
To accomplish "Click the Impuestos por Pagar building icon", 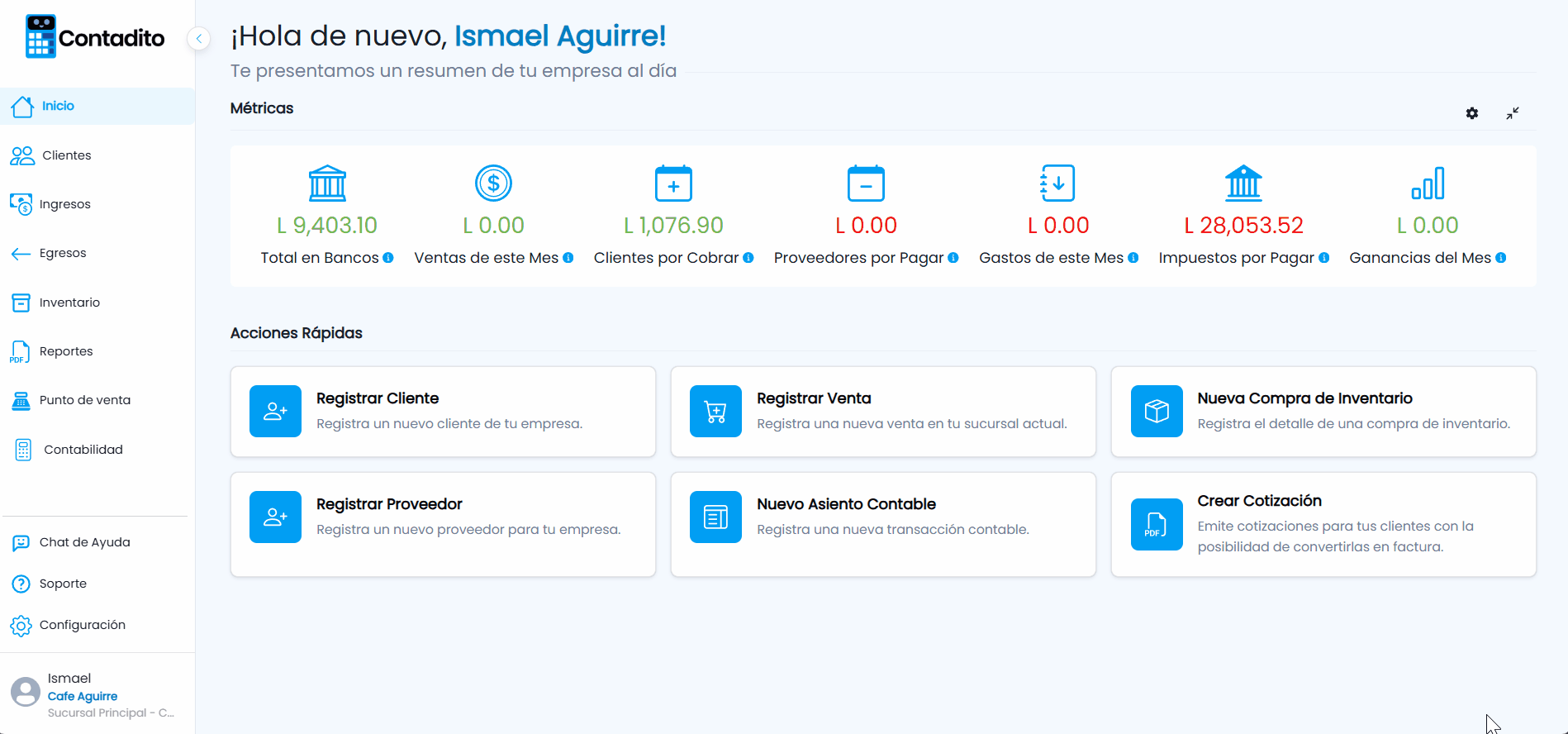I will (x=1243, y=183).
